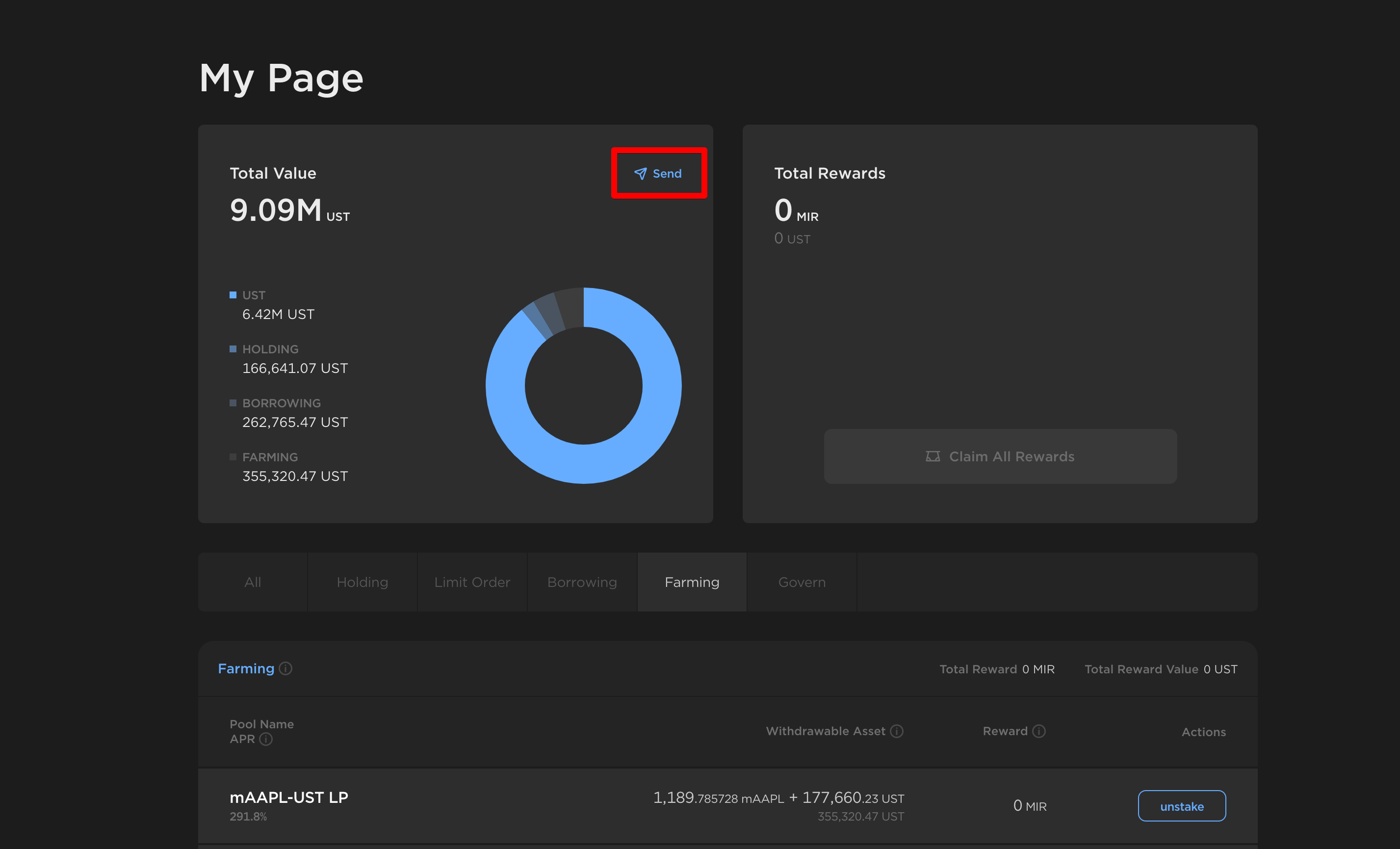1400x849 pixels.
Task: Open the Farming section info icon
Action: coord(286,669)
